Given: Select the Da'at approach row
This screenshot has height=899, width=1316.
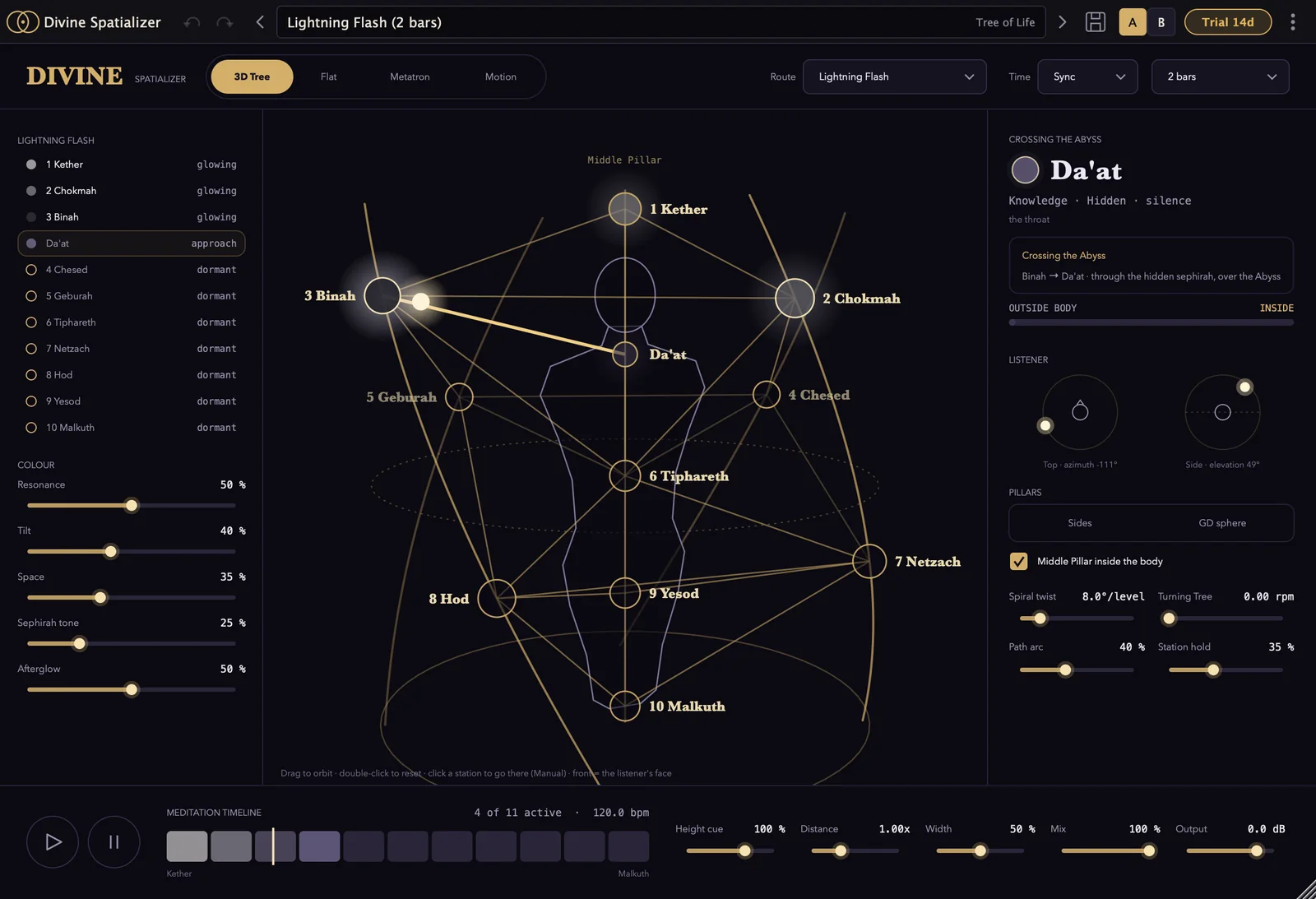Looking at the screenshot, I should tap(132, 243).
